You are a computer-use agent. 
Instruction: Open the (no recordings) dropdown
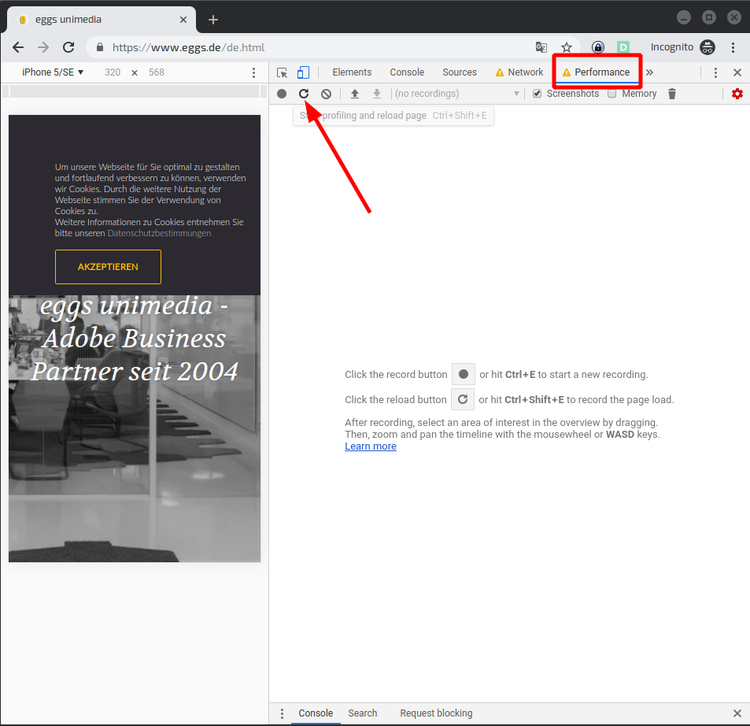[x=457, y=94]
